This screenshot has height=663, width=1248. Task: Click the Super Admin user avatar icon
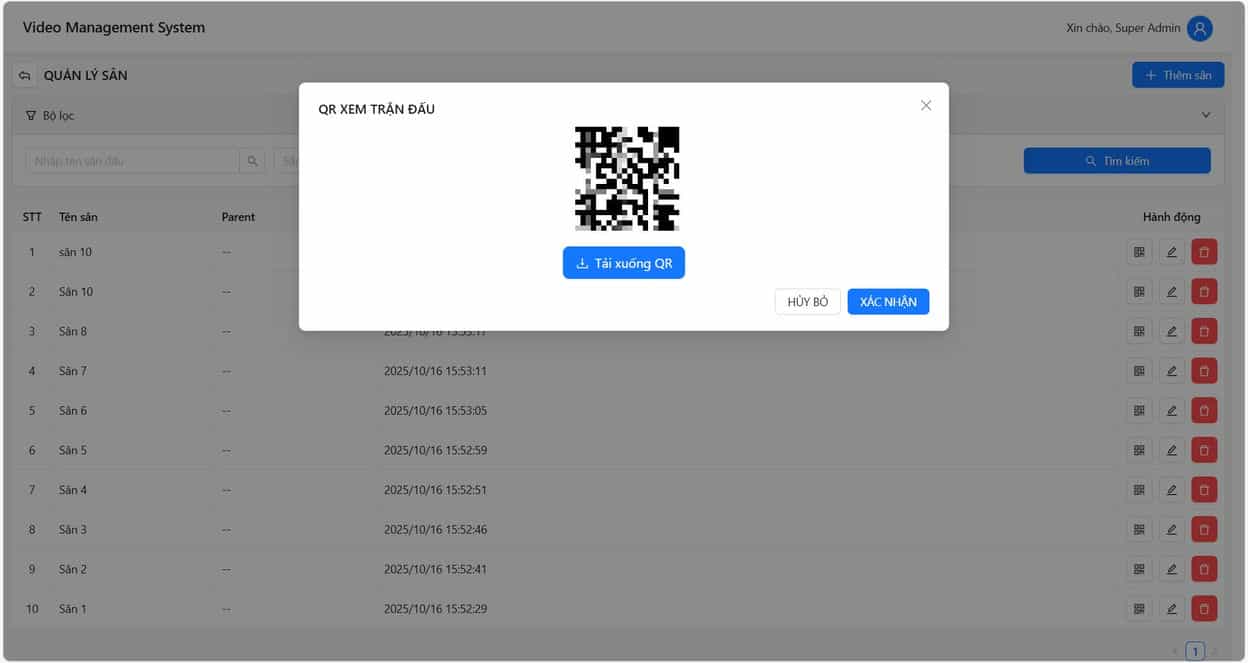(1199, 29)
